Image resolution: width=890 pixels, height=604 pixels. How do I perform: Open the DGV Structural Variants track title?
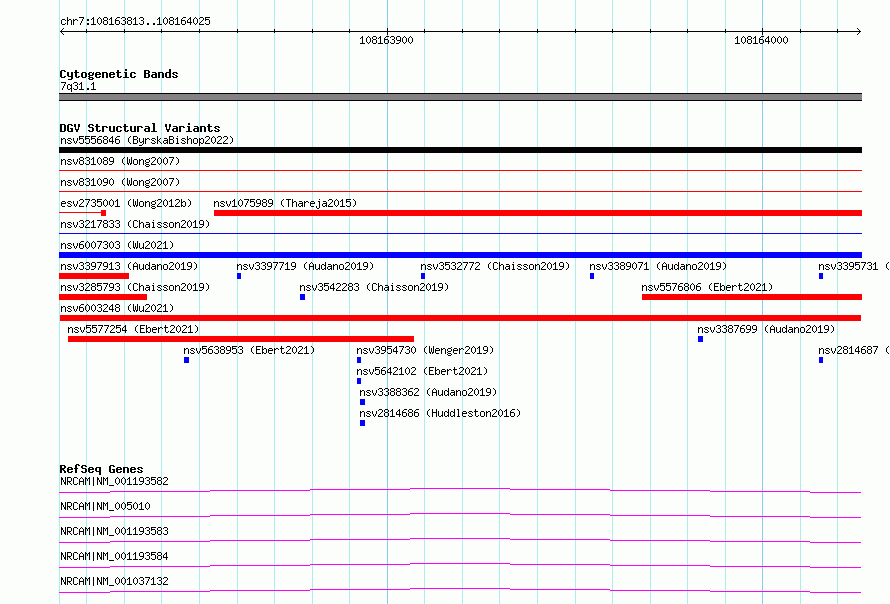pyautogui.click(x=140, y=128)
